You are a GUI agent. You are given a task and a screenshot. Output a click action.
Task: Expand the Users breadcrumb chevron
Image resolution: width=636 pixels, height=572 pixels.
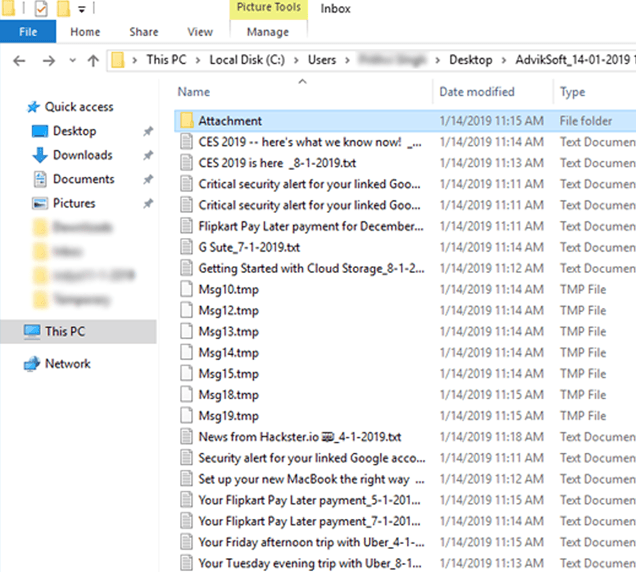[x=347, y=60]
